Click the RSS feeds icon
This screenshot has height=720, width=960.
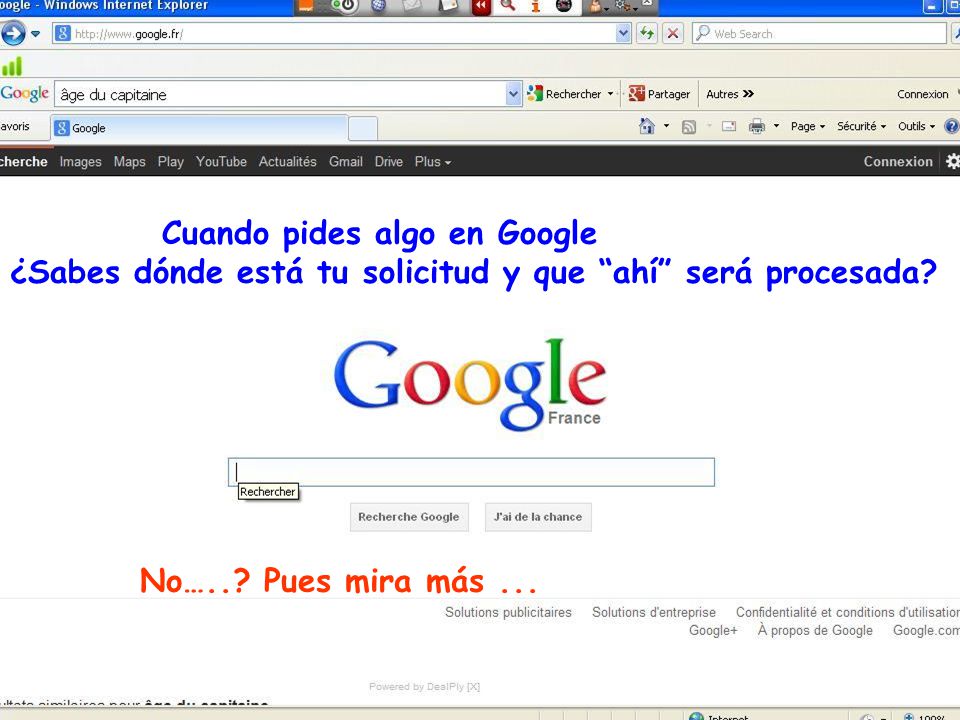pos(689,127)
